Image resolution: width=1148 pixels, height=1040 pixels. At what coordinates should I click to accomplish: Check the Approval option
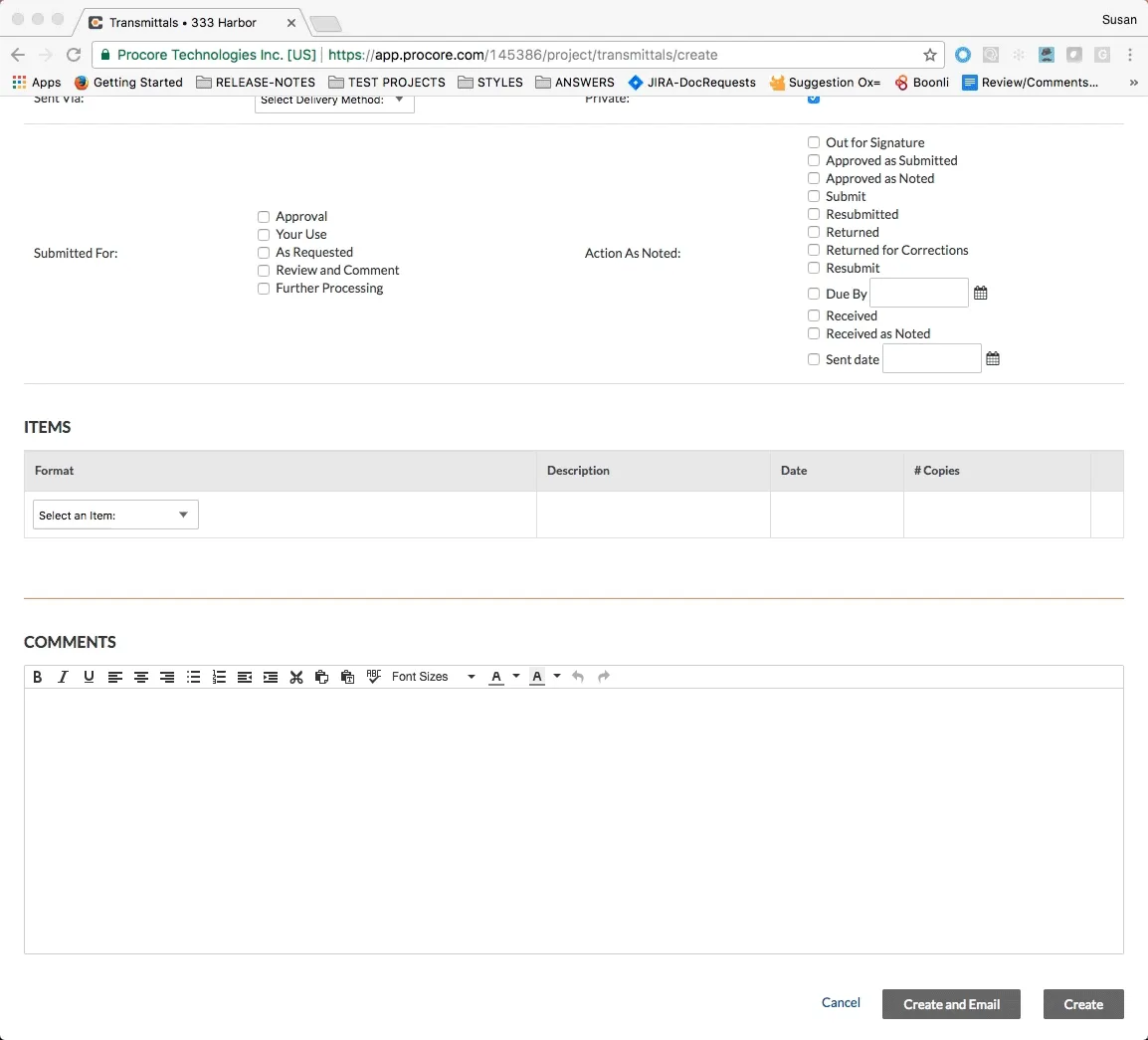(264, 217)
